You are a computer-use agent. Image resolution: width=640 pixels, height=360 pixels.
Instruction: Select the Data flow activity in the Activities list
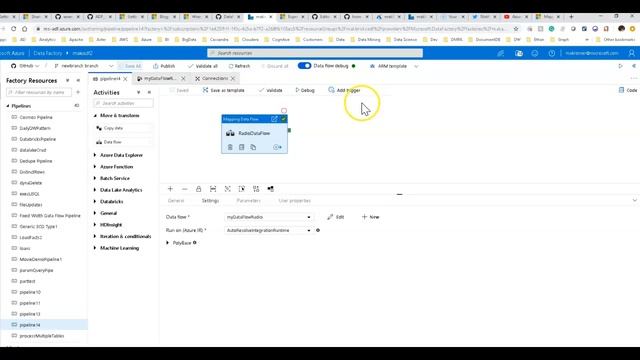coord(124,142)
